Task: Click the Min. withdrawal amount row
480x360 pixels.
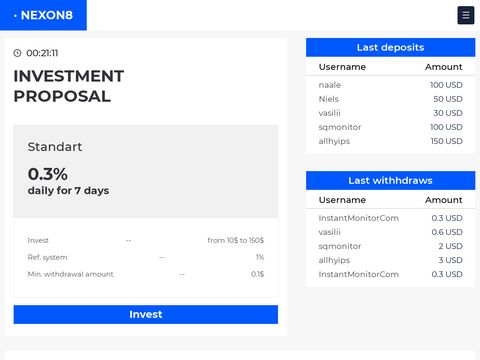Action: (x=146, y=274)
